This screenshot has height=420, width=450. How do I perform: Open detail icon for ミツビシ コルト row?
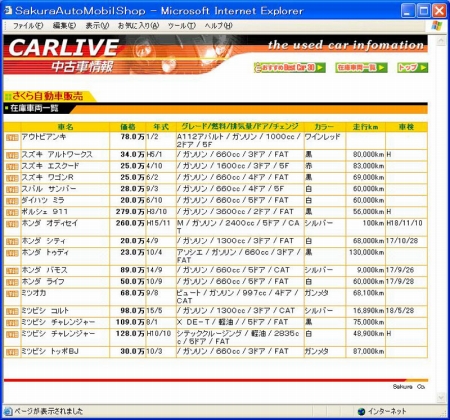(x=12, y=312)
